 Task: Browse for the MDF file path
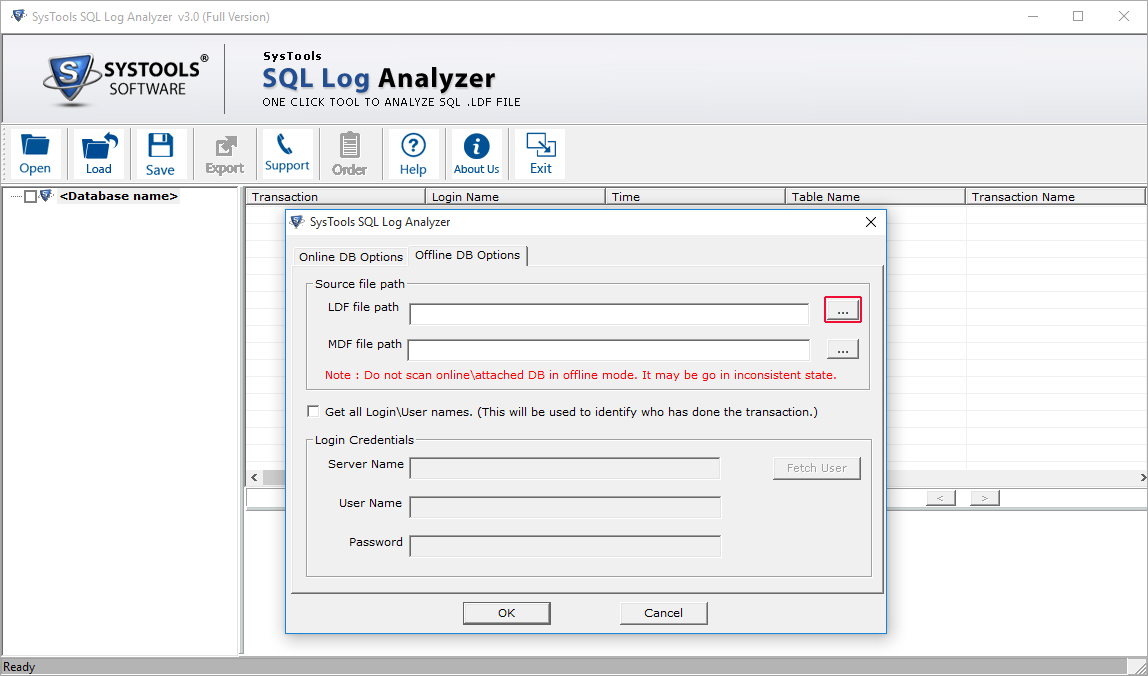[843, 349]
